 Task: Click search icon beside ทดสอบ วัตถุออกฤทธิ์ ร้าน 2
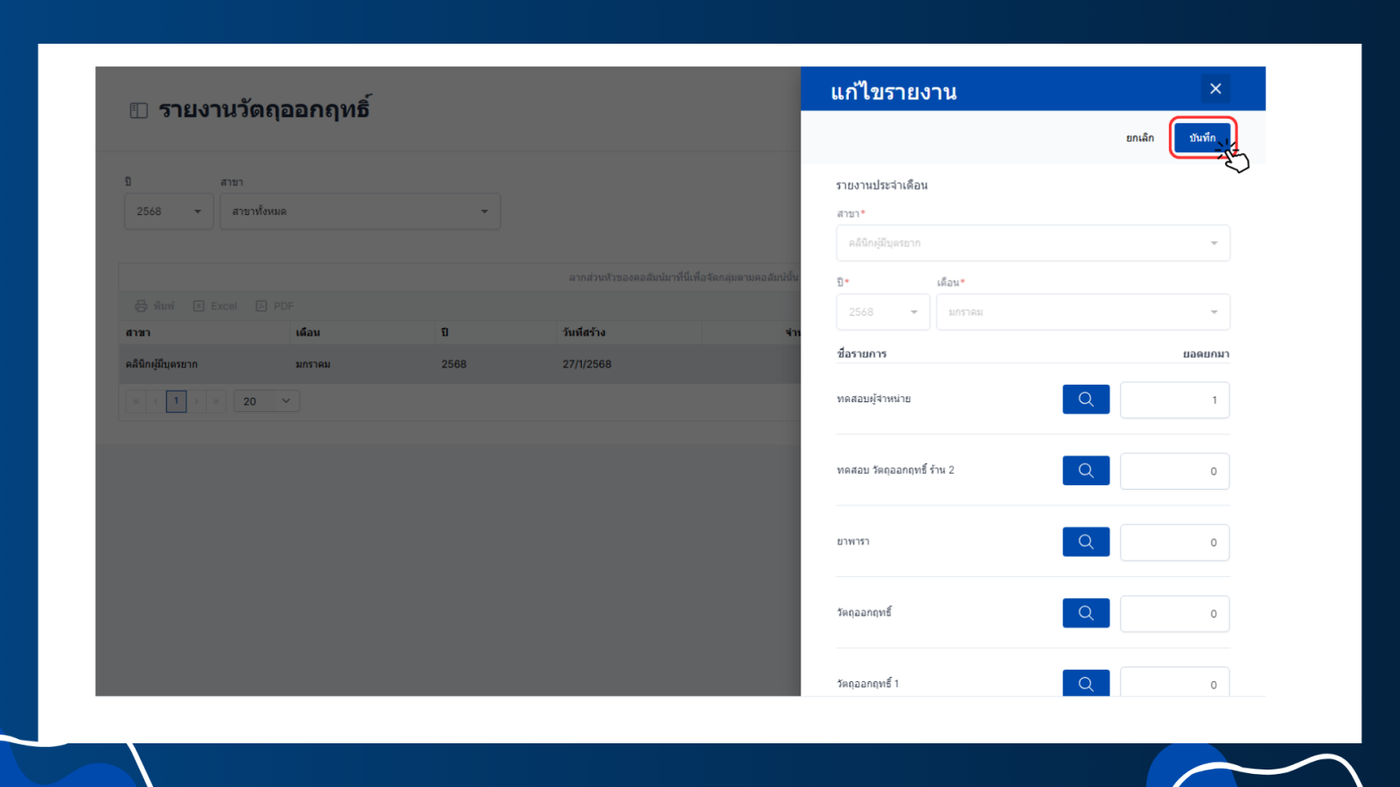tap(1085, 470)
